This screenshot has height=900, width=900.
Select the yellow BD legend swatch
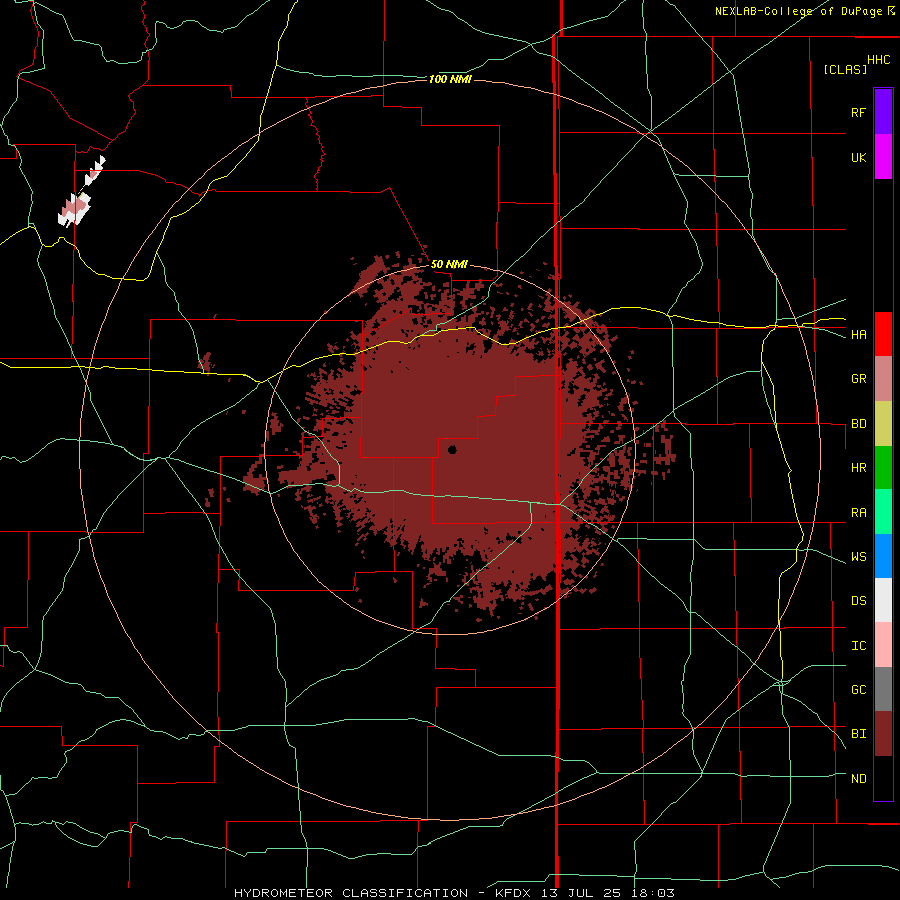click(883, 424)
